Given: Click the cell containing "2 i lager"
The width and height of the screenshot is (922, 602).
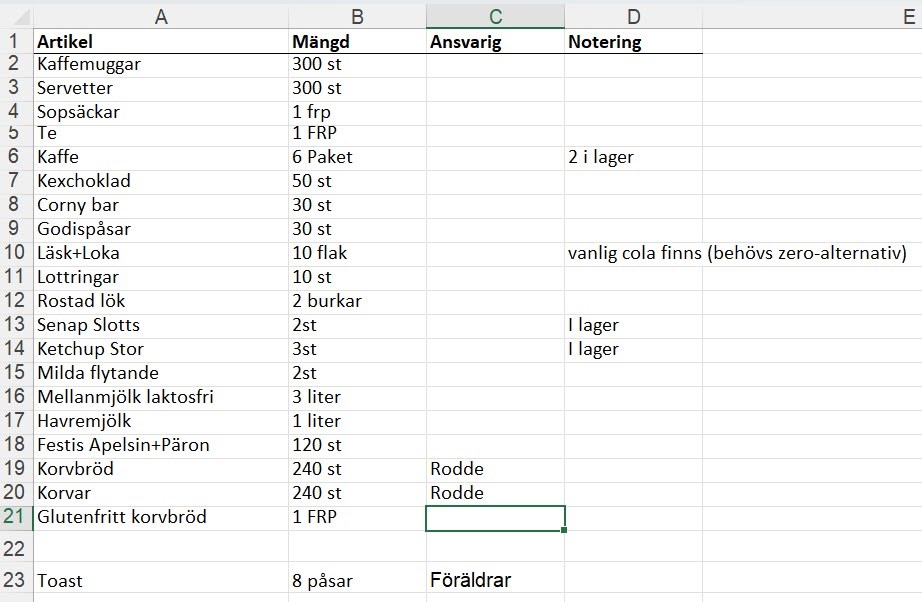Looking at the screenshot, I should pos(633,157).
